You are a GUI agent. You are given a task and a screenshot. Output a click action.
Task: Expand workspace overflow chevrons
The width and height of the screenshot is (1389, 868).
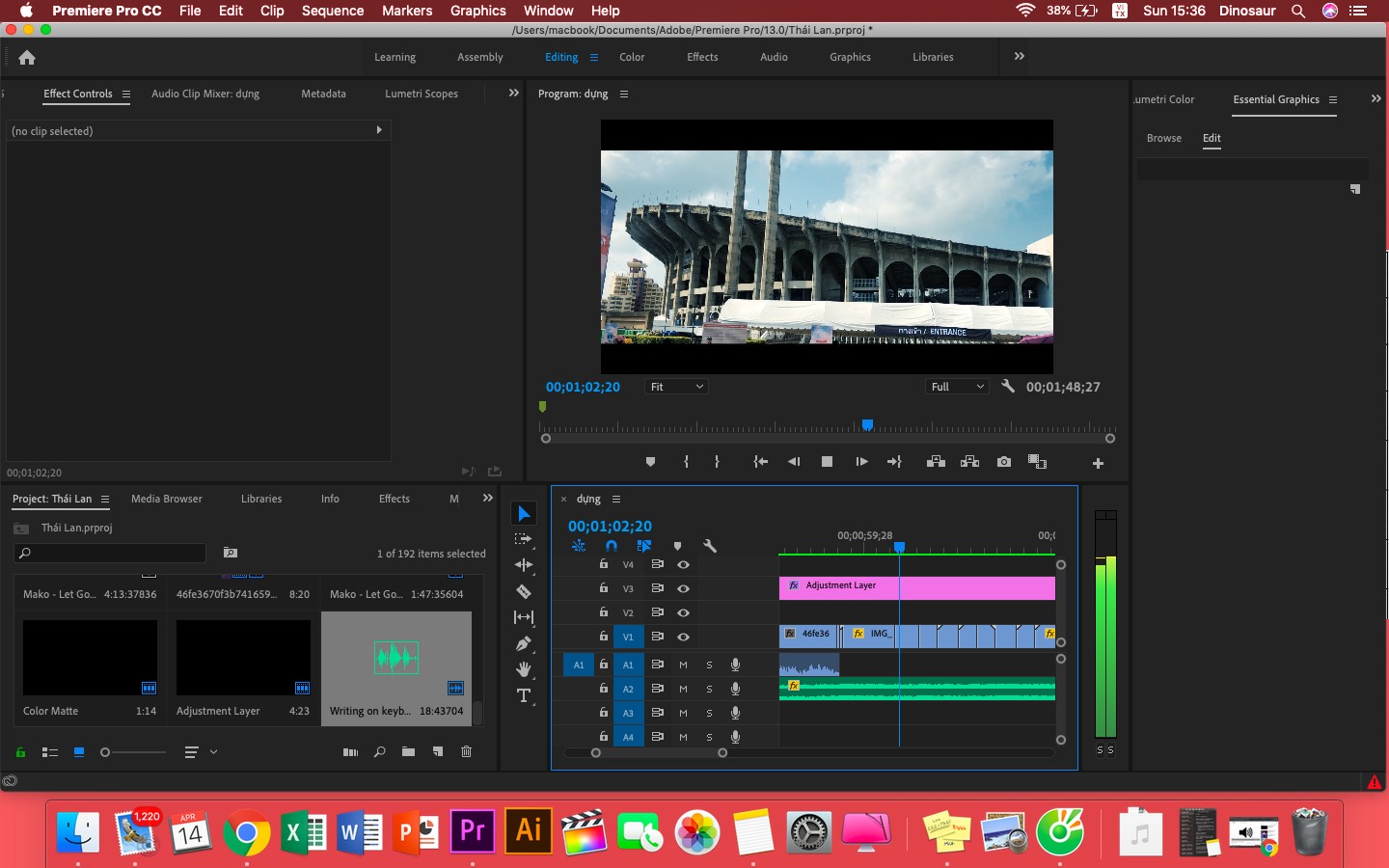coord(1020,56)
